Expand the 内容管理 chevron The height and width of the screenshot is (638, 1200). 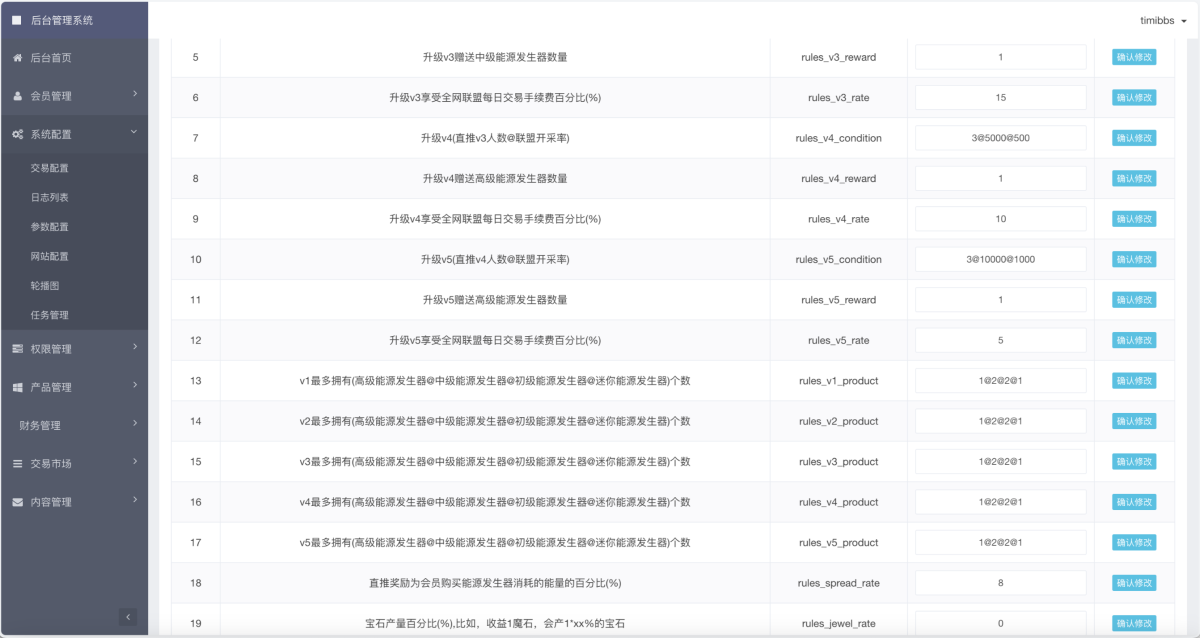134,500
